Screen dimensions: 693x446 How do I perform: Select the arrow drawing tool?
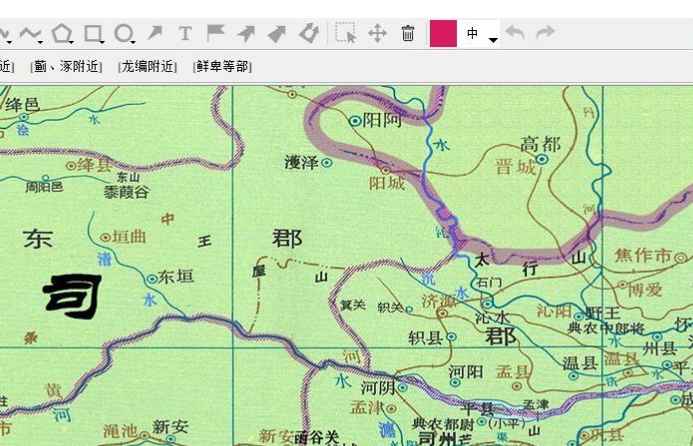pos(155,33)
